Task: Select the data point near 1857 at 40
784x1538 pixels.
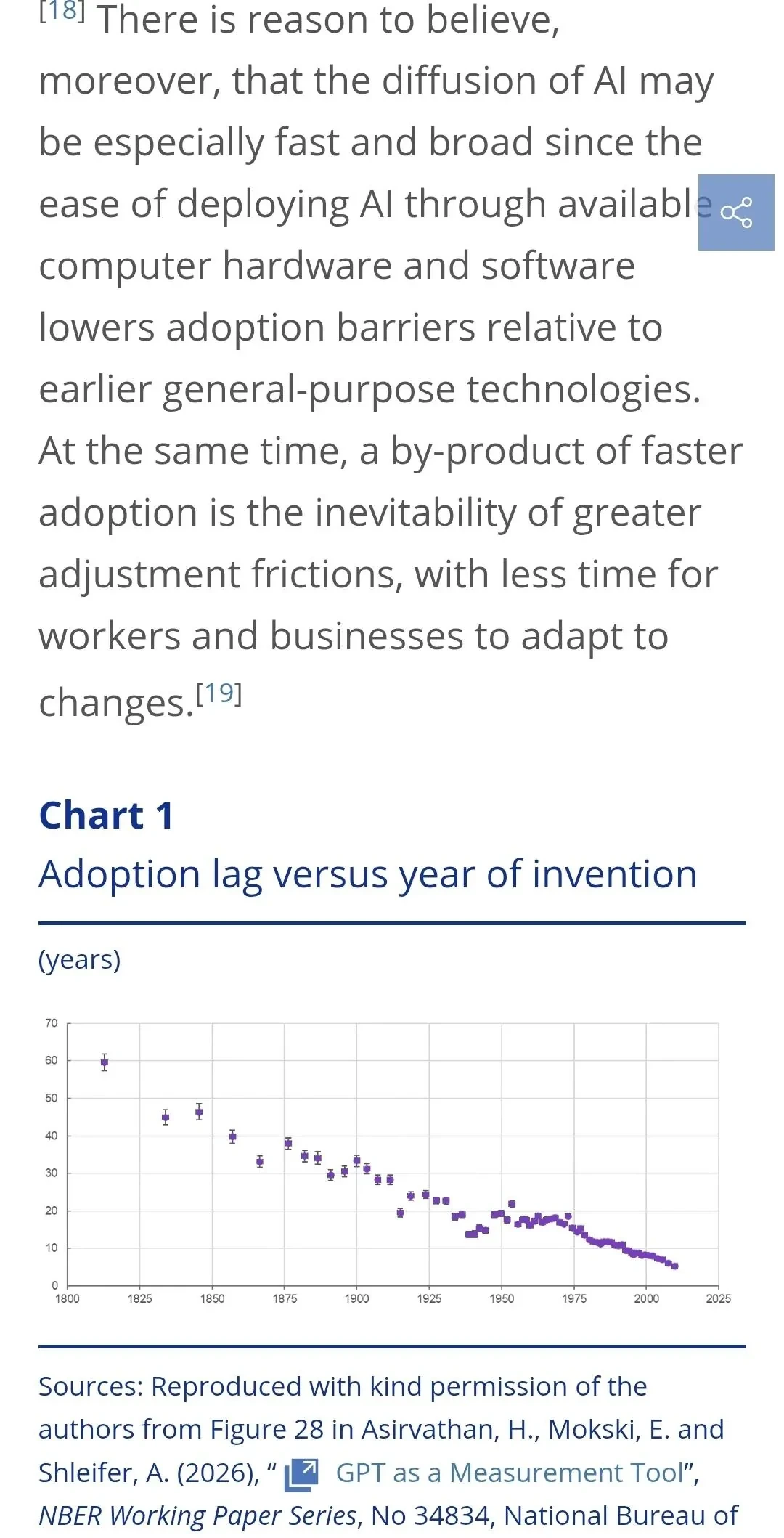Action: tap(232, 1136)
